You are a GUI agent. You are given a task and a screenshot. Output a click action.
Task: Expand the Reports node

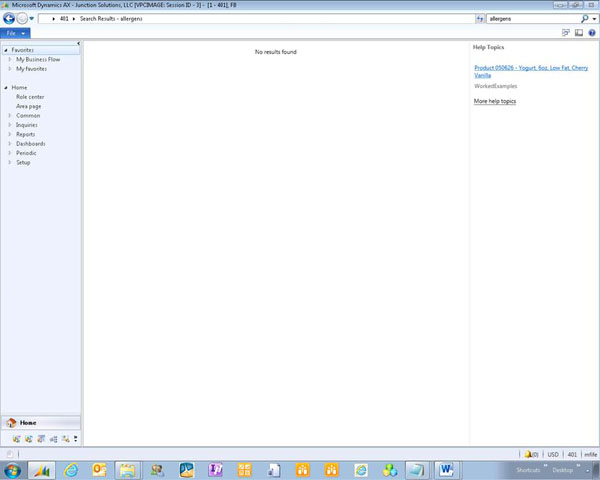10,134
